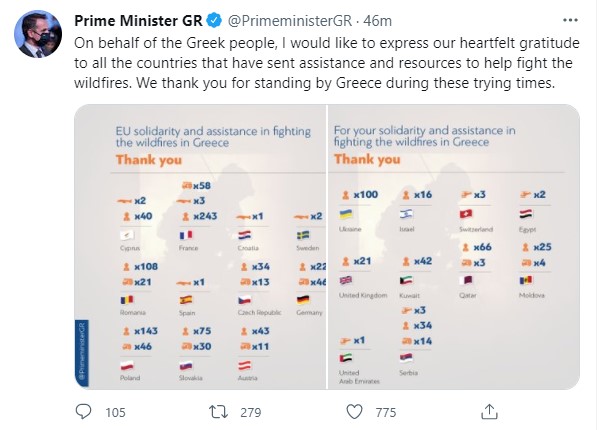Click the Romania flag icon

point(126,300)
